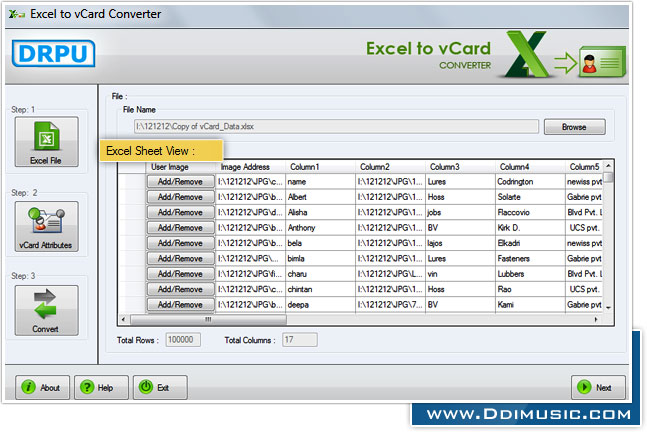The width and height of the screenshot is (647, 432).
Task: Click the sheet horizontal scrollbar thumb
Action: [208, 319]
